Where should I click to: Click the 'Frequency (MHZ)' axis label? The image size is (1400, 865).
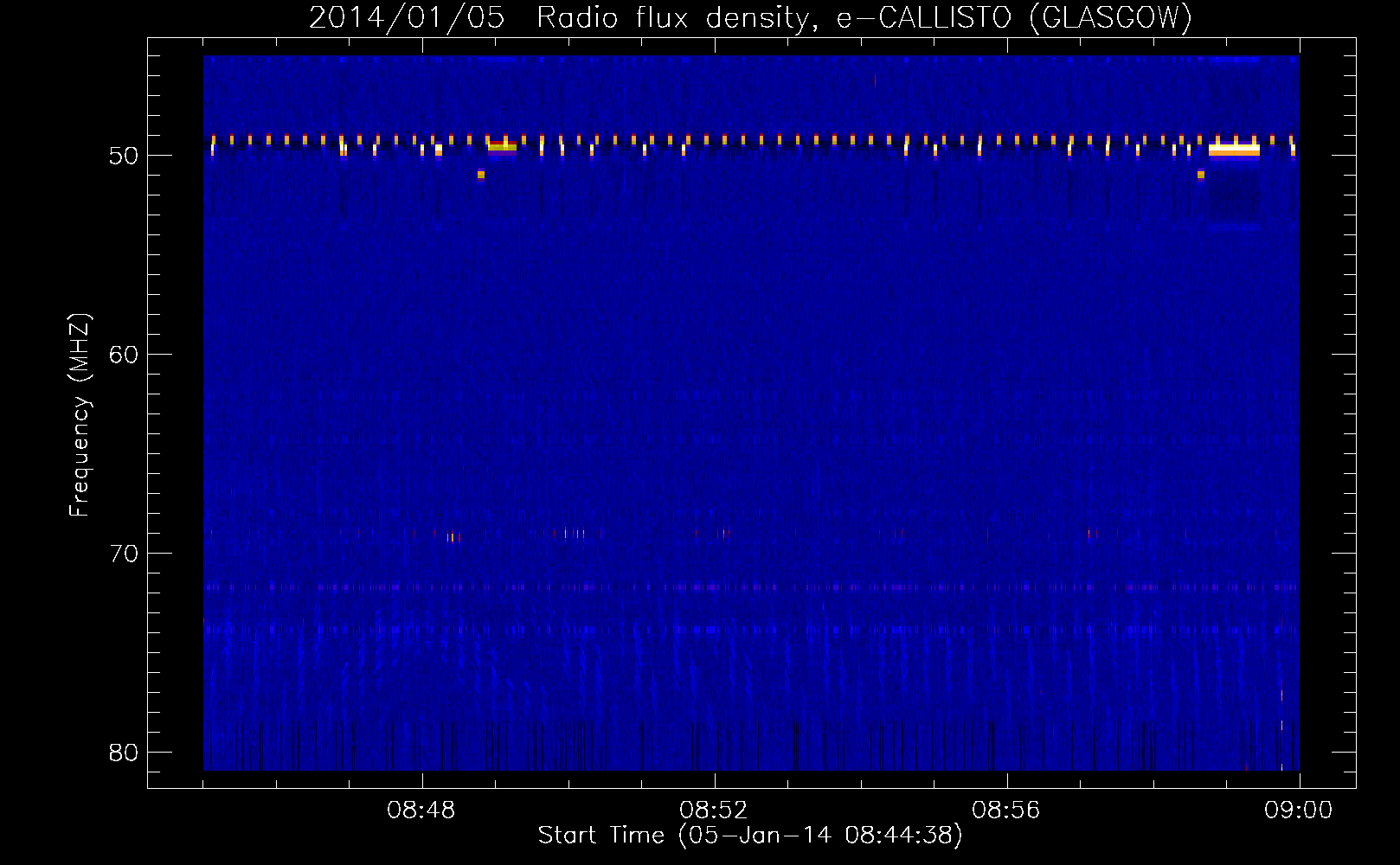pyautogui.click(x=80, y=415)
